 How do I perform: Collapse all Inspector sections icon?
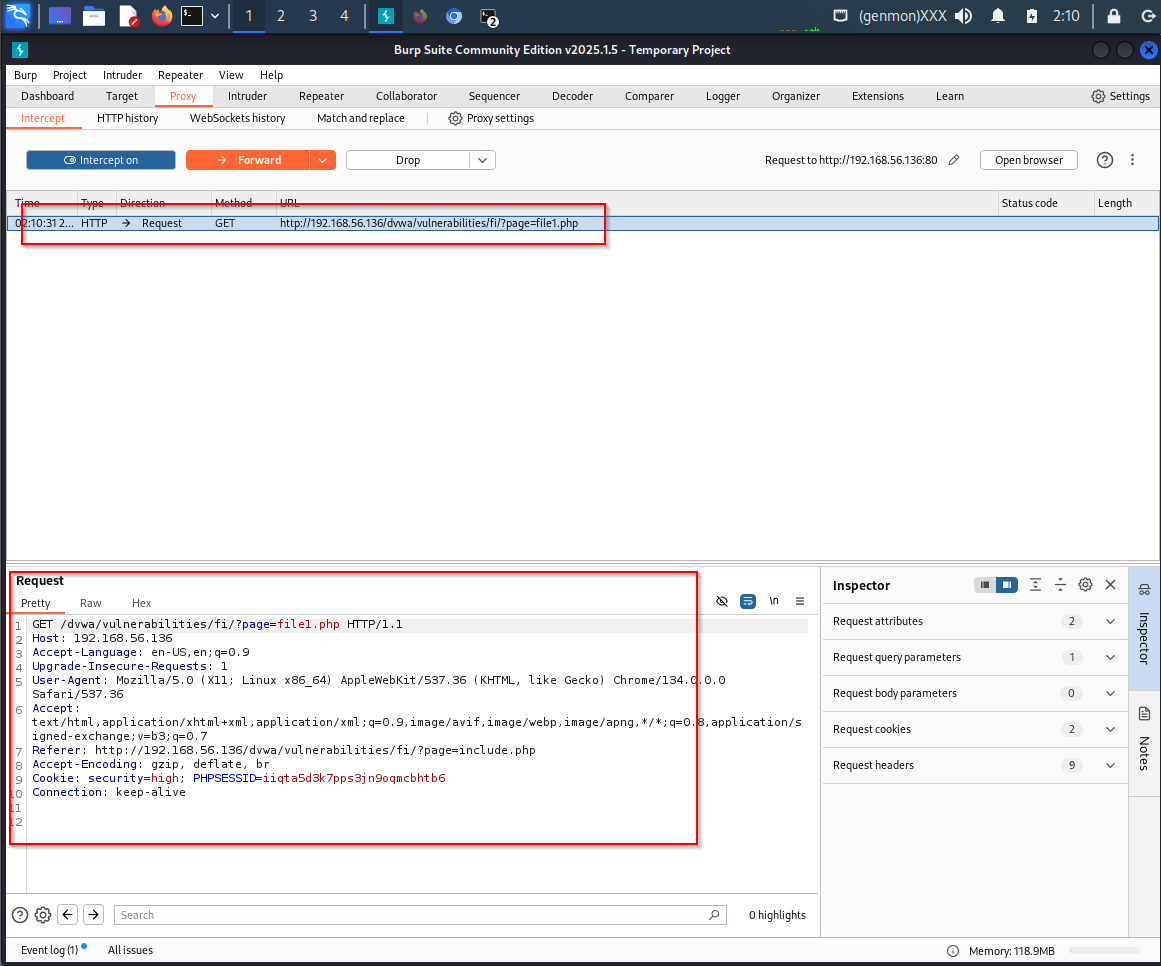point(1060,585)
